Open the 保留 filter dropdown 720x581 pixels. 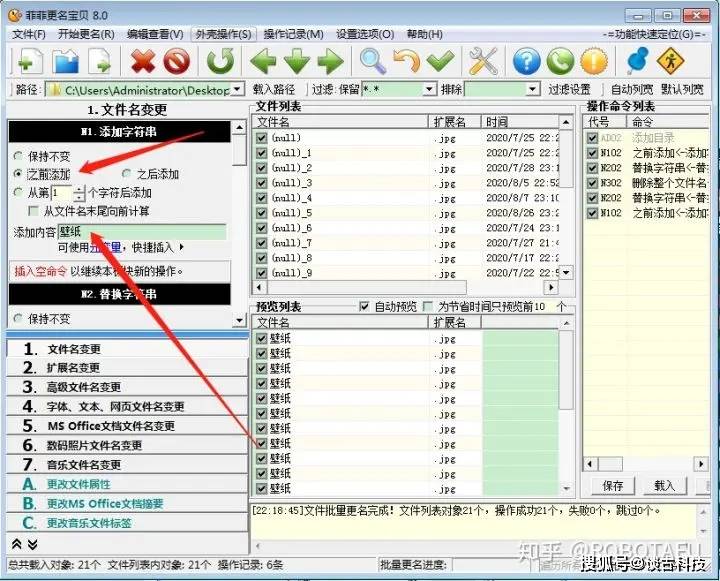point(429,89)
